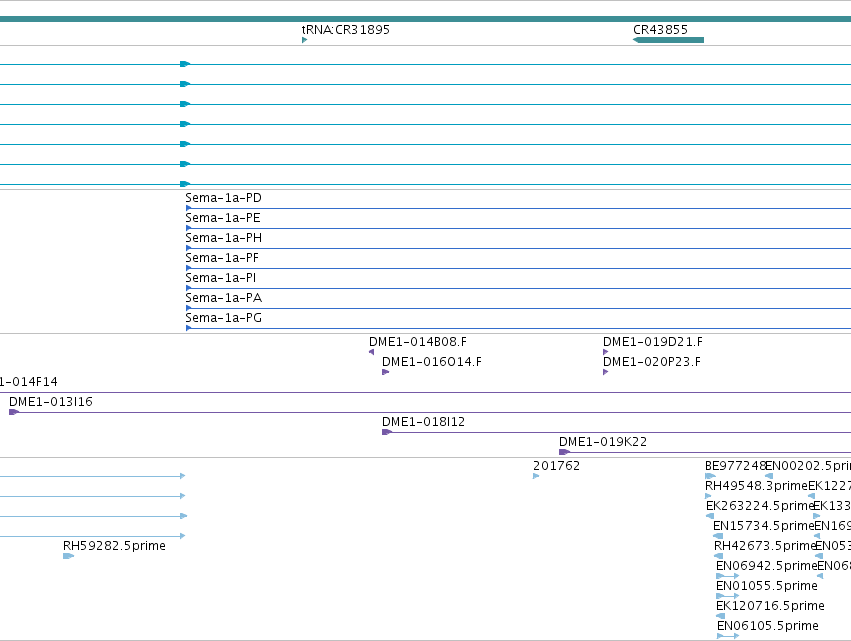The height and width of the screenshot is (641, 851).
Task: Select the BE977248 arrow glyph
Action: 710,476
